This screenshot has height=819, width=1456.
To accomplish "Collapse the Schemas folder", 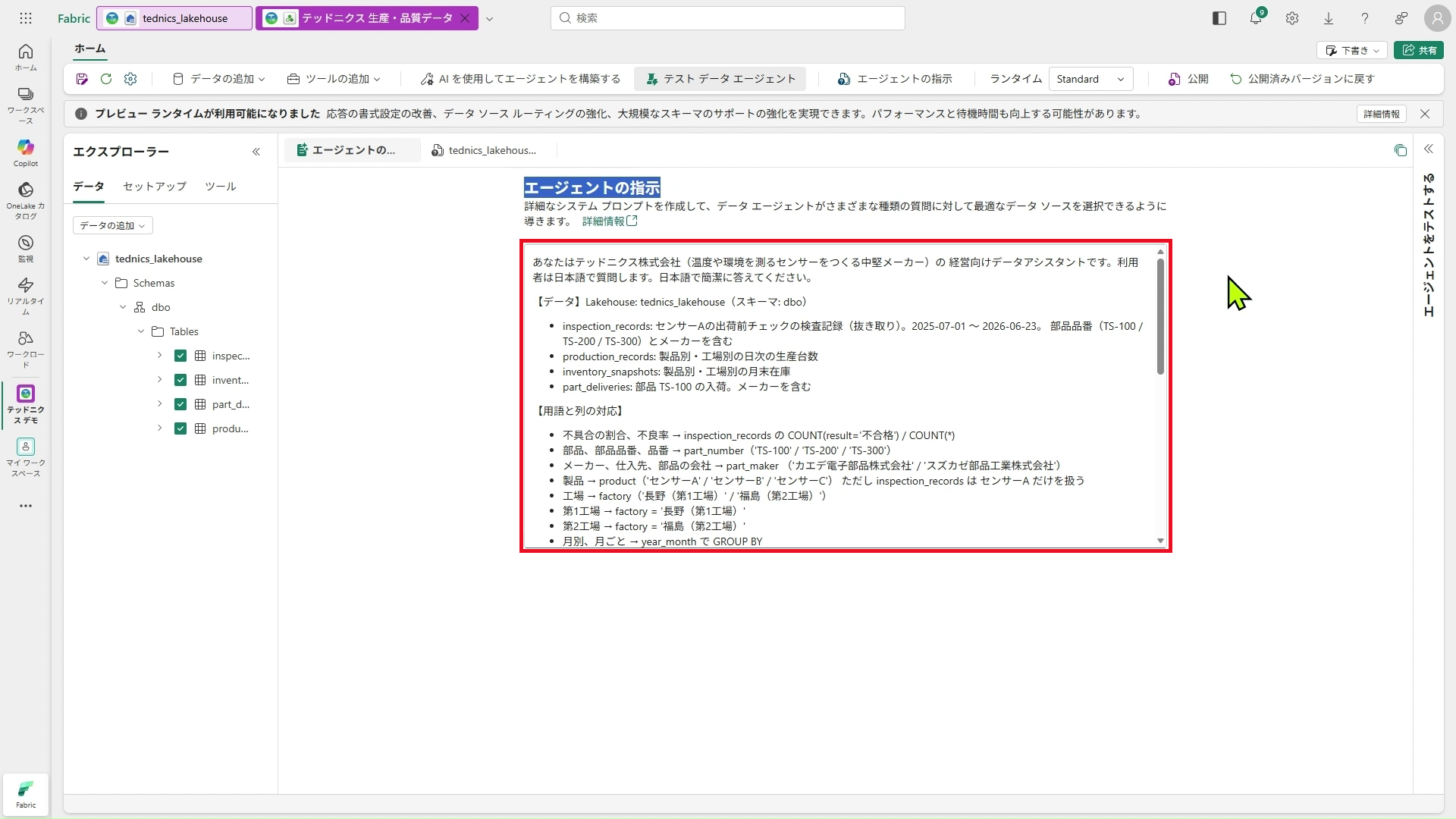I will click(105, 283).
